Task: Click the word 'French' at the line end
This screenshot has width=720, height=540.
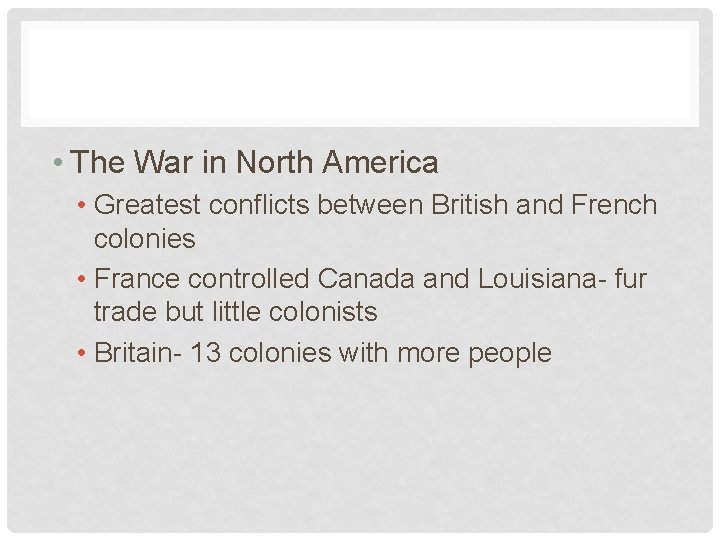Action: 617,206
